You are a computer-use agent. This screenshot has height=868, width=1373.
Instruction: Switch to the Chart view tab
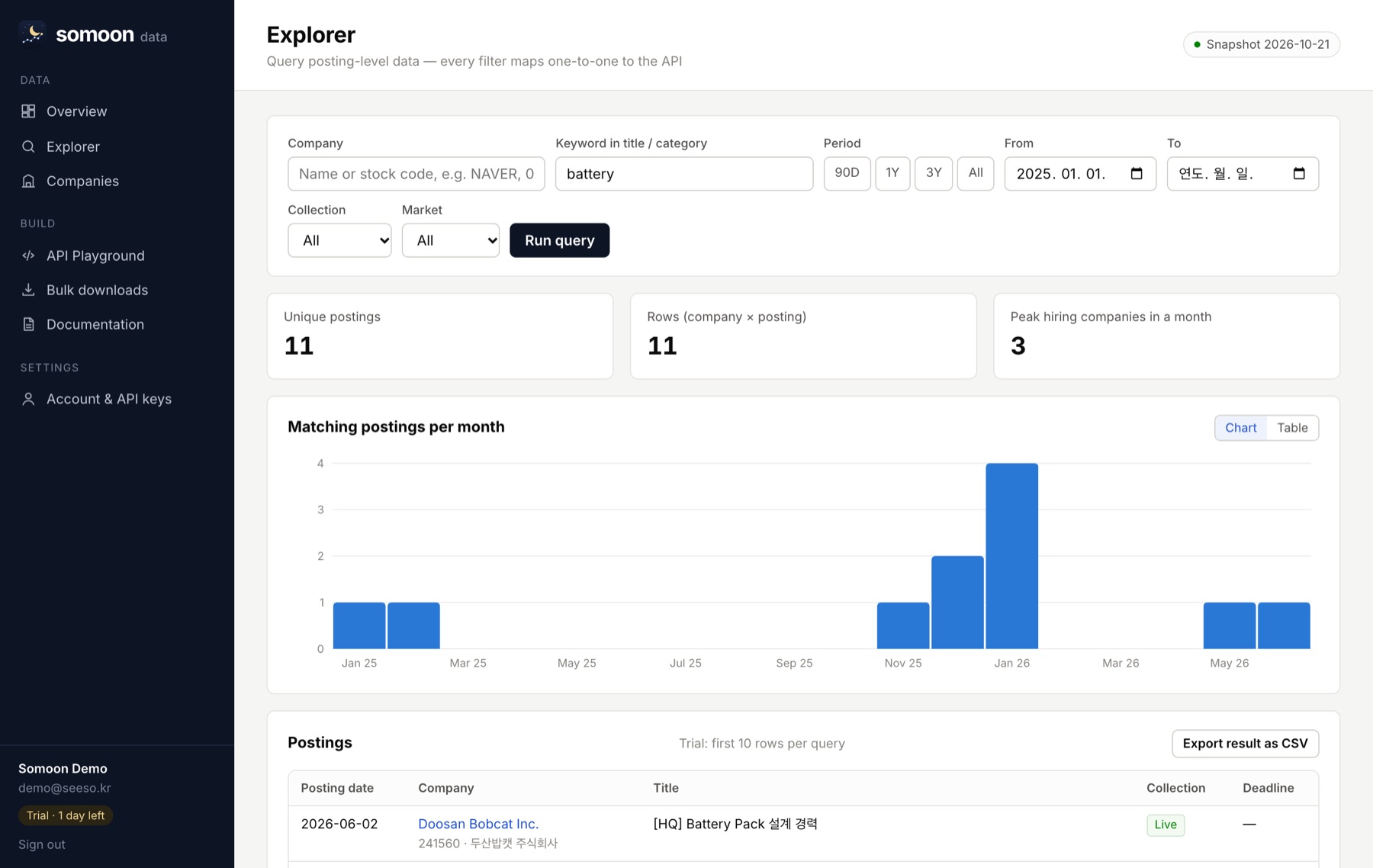1241,428
